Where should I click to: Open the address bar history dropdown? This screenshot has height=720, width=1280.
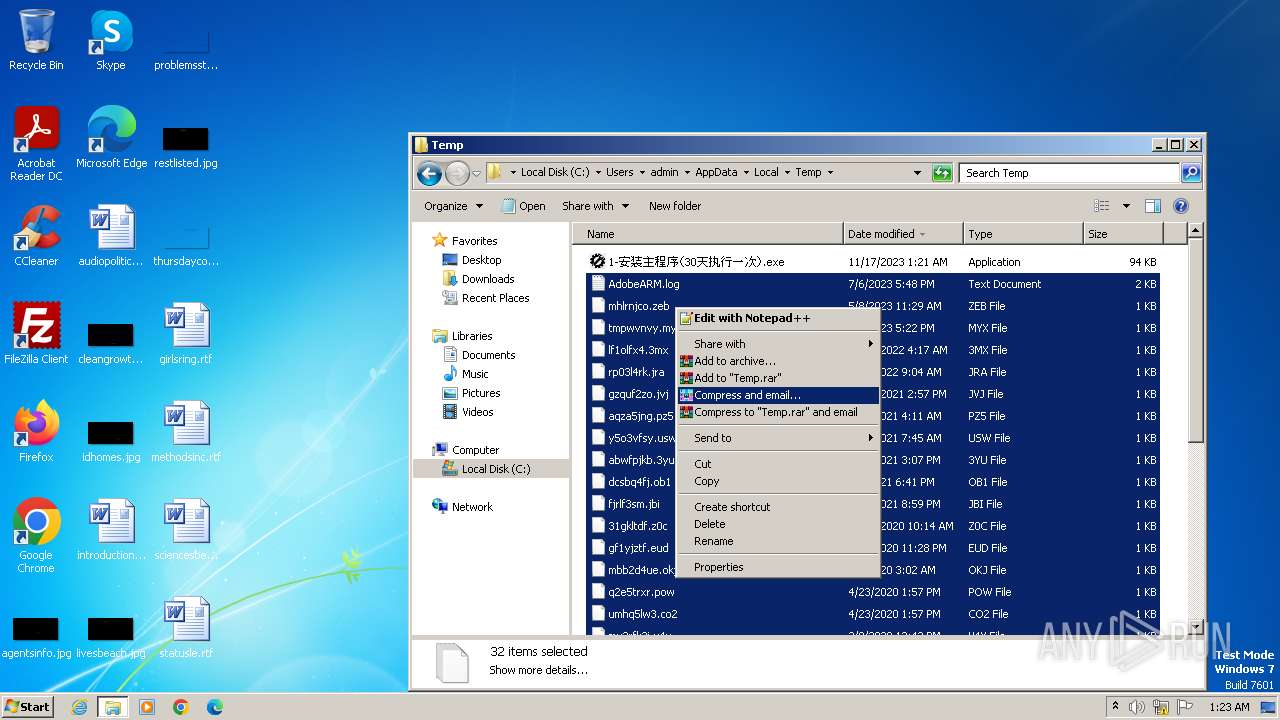click(x=917, y=173)
